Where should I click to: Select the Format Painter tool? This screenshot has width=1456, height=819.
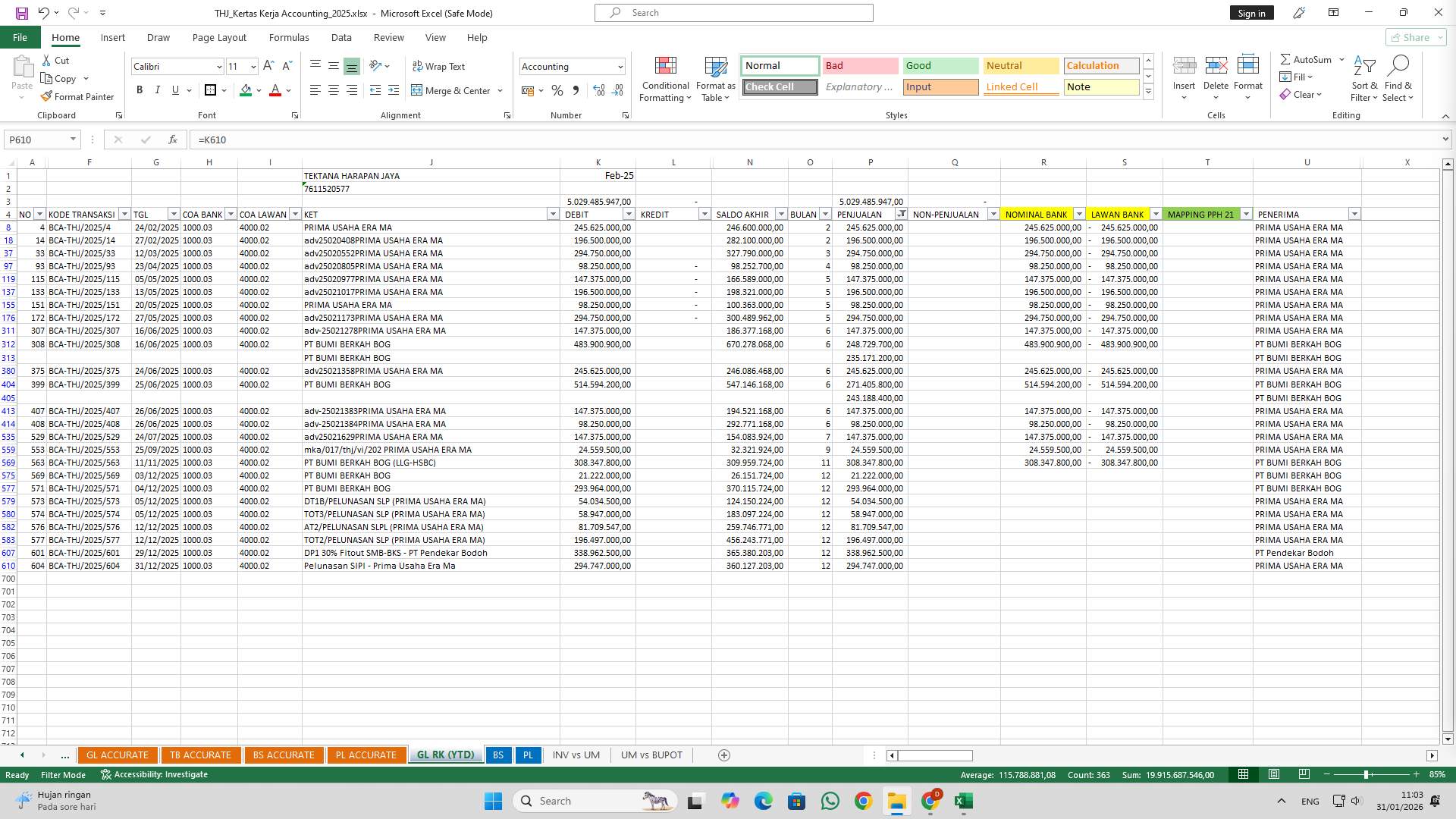point(78,96)
